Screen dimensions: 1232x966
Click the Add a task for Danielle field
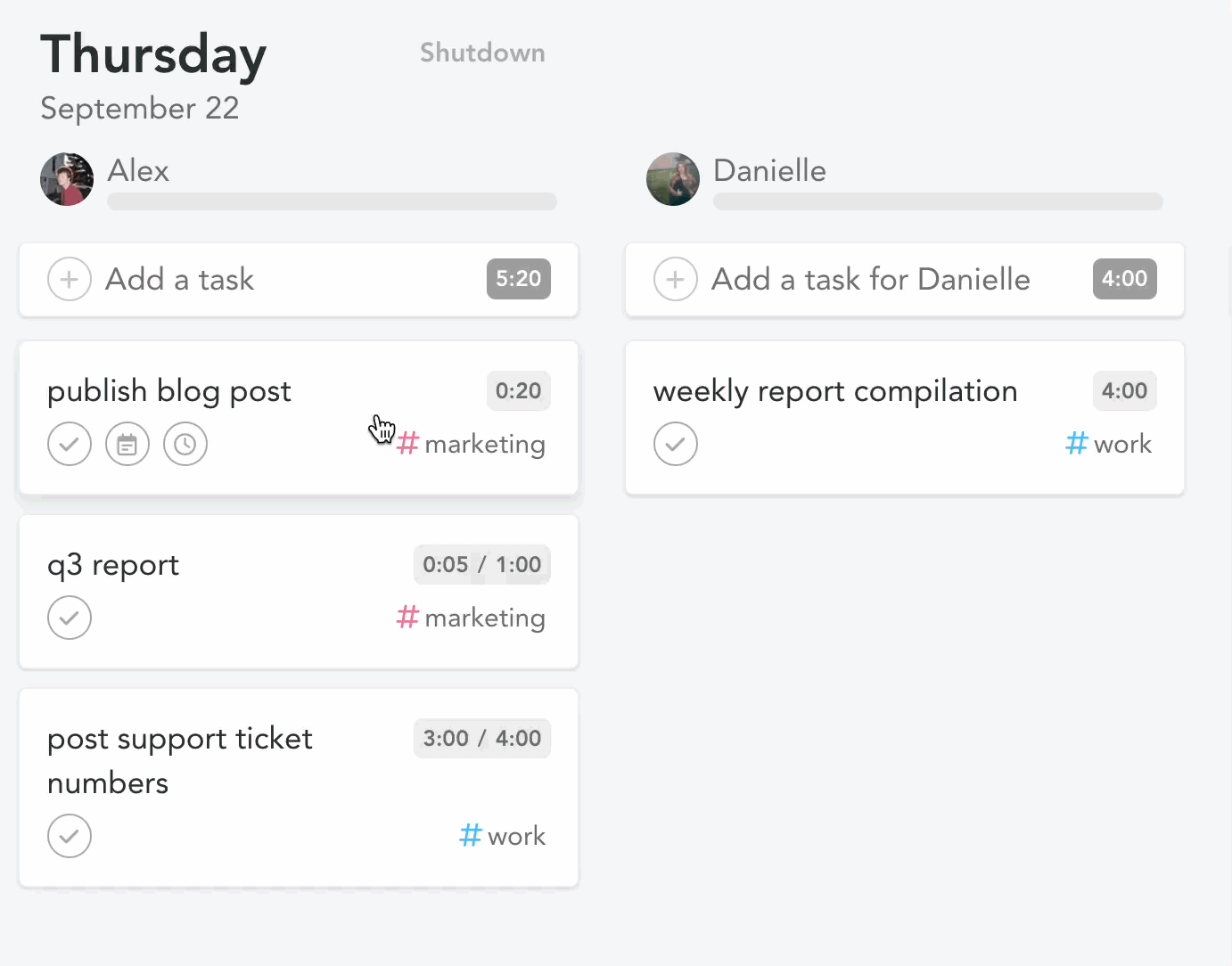tap(870, 280)
